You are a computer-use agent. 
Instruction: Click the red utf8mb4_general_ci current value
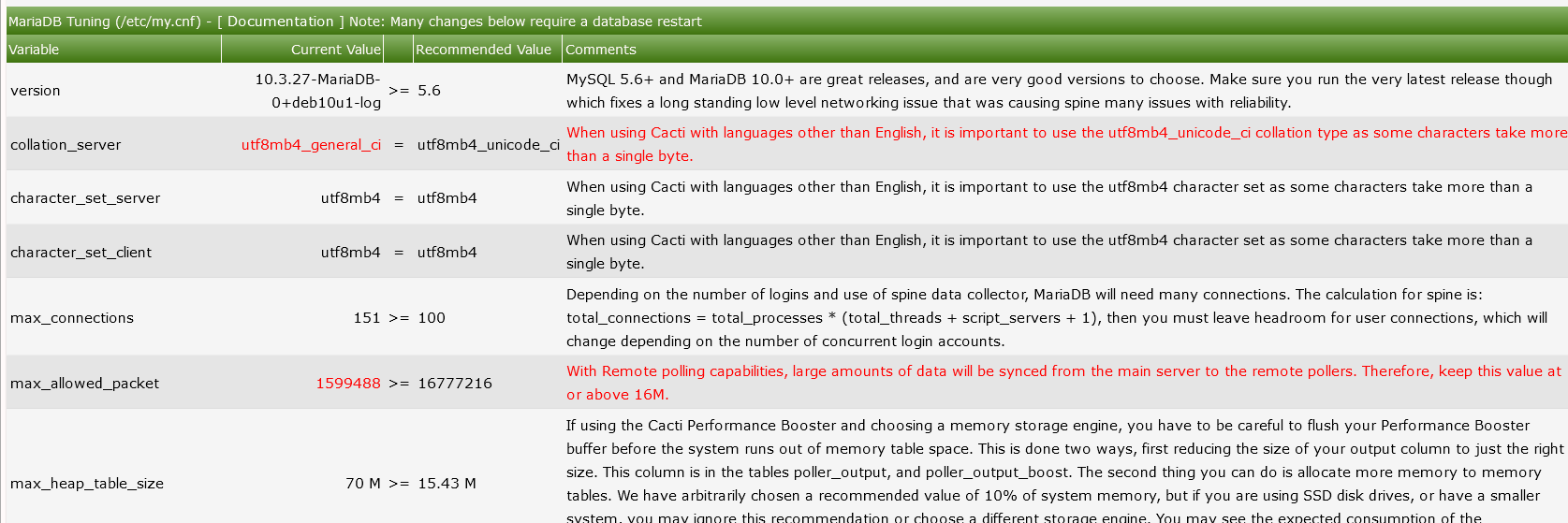point(311,145)
